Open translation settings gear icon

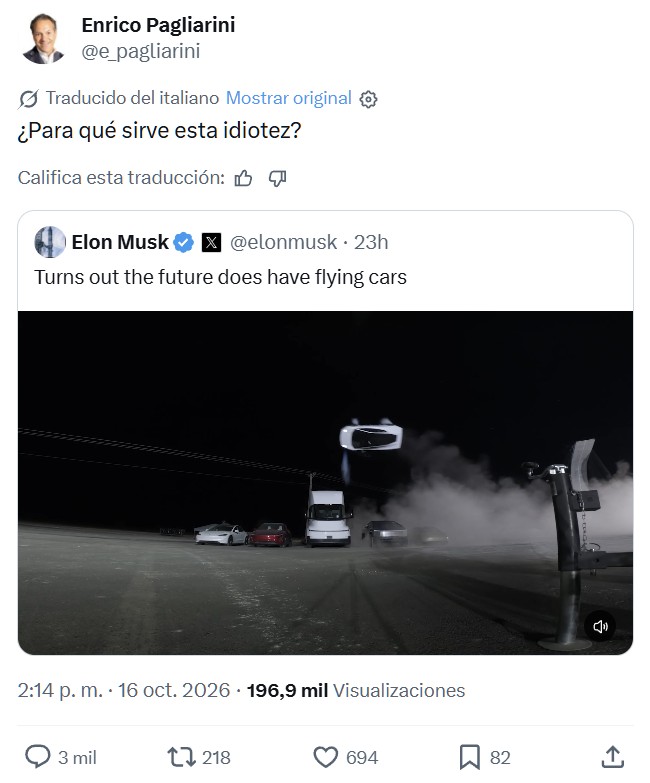click(x=368, y=99)
